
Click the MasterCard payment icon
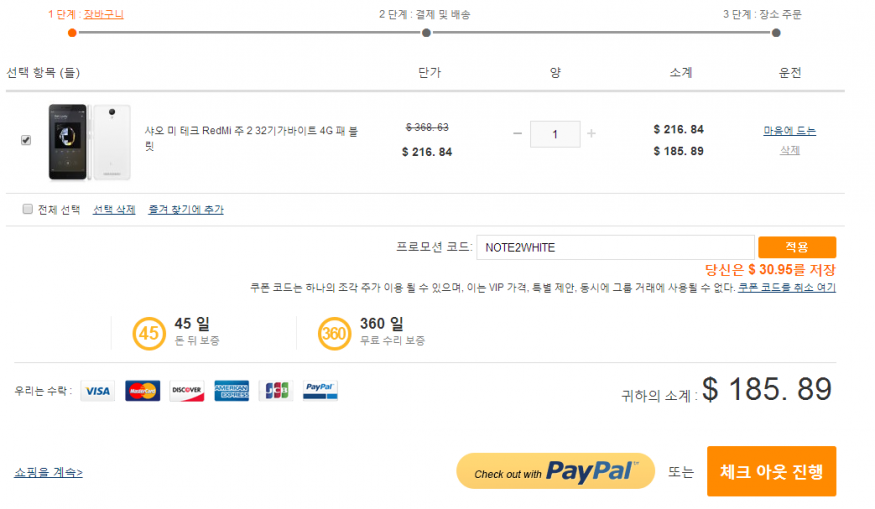pos(142,391)
